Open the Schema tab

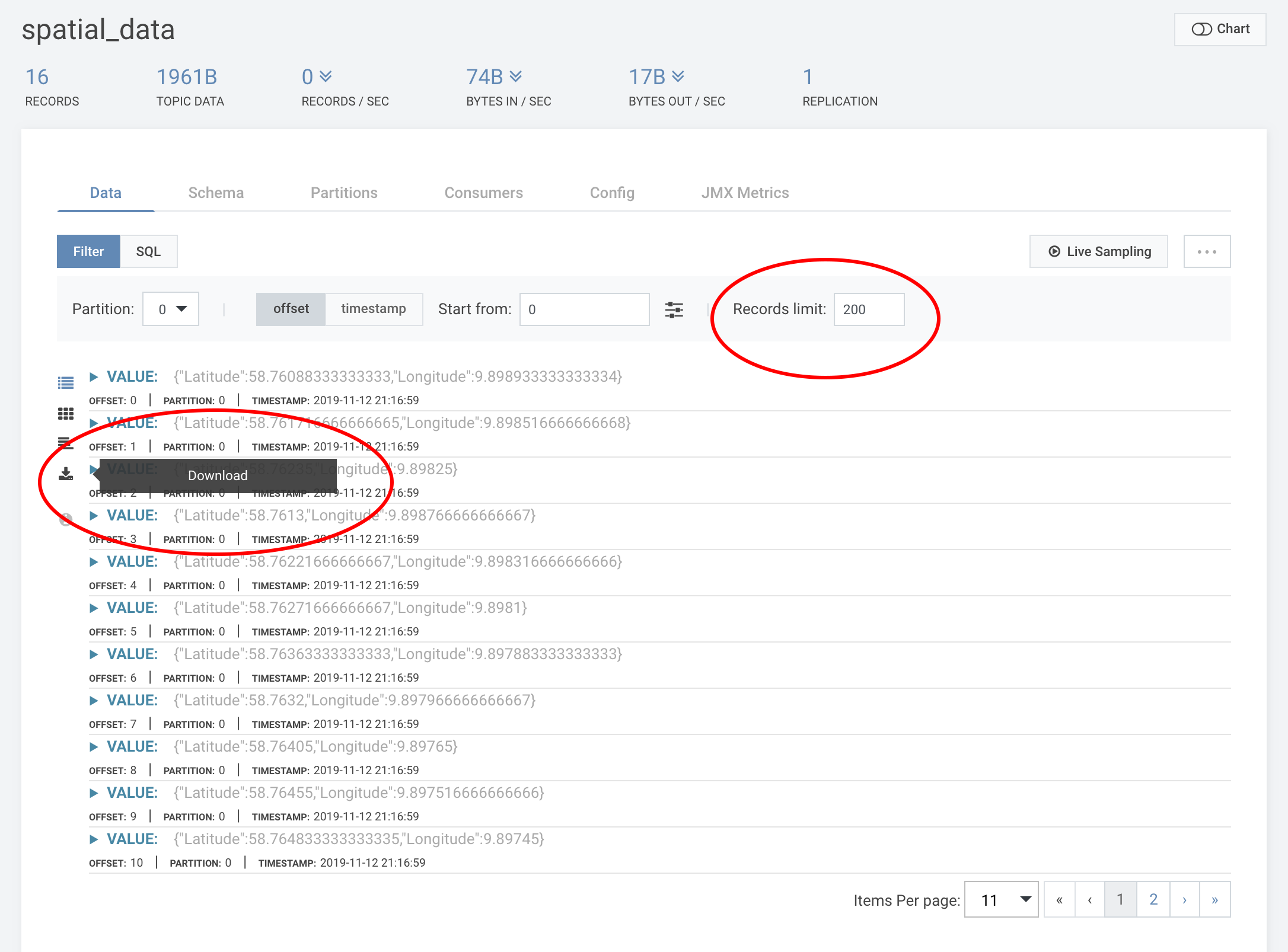click(x=216, y=193)
